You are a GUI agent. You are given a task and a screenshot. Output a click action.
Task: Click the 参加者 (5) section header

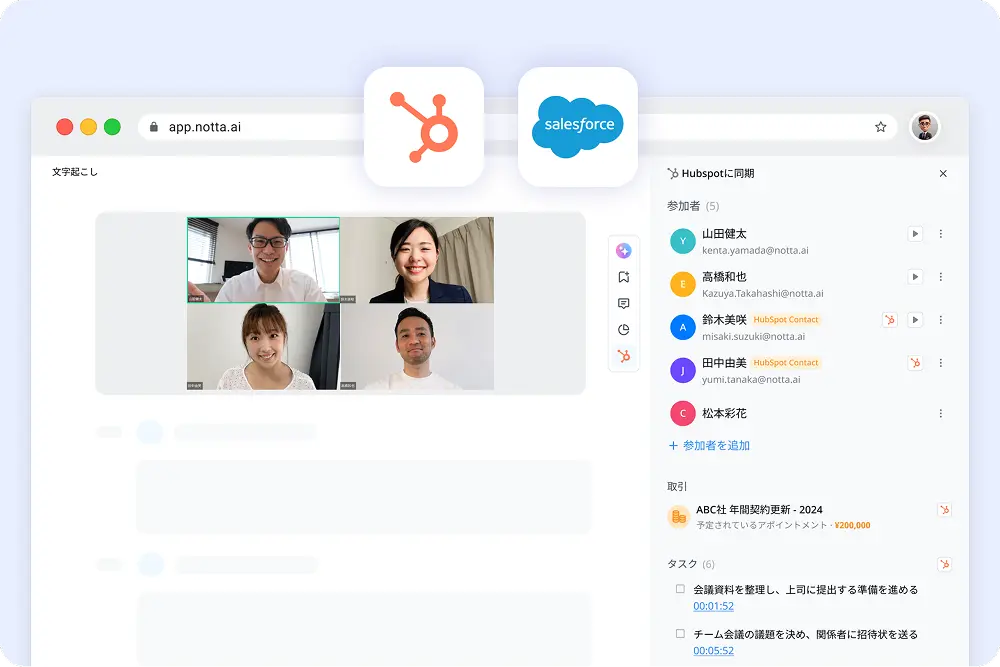click(693, 206)
